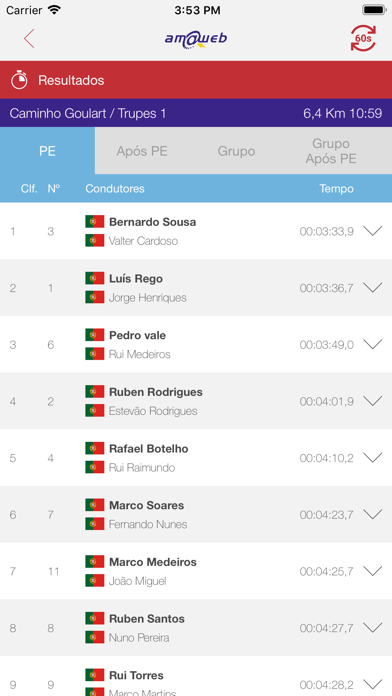Tap Portugal flag next to Bernardo Sousa
This screenshot has width=392, height=696.
coord(95,221)
